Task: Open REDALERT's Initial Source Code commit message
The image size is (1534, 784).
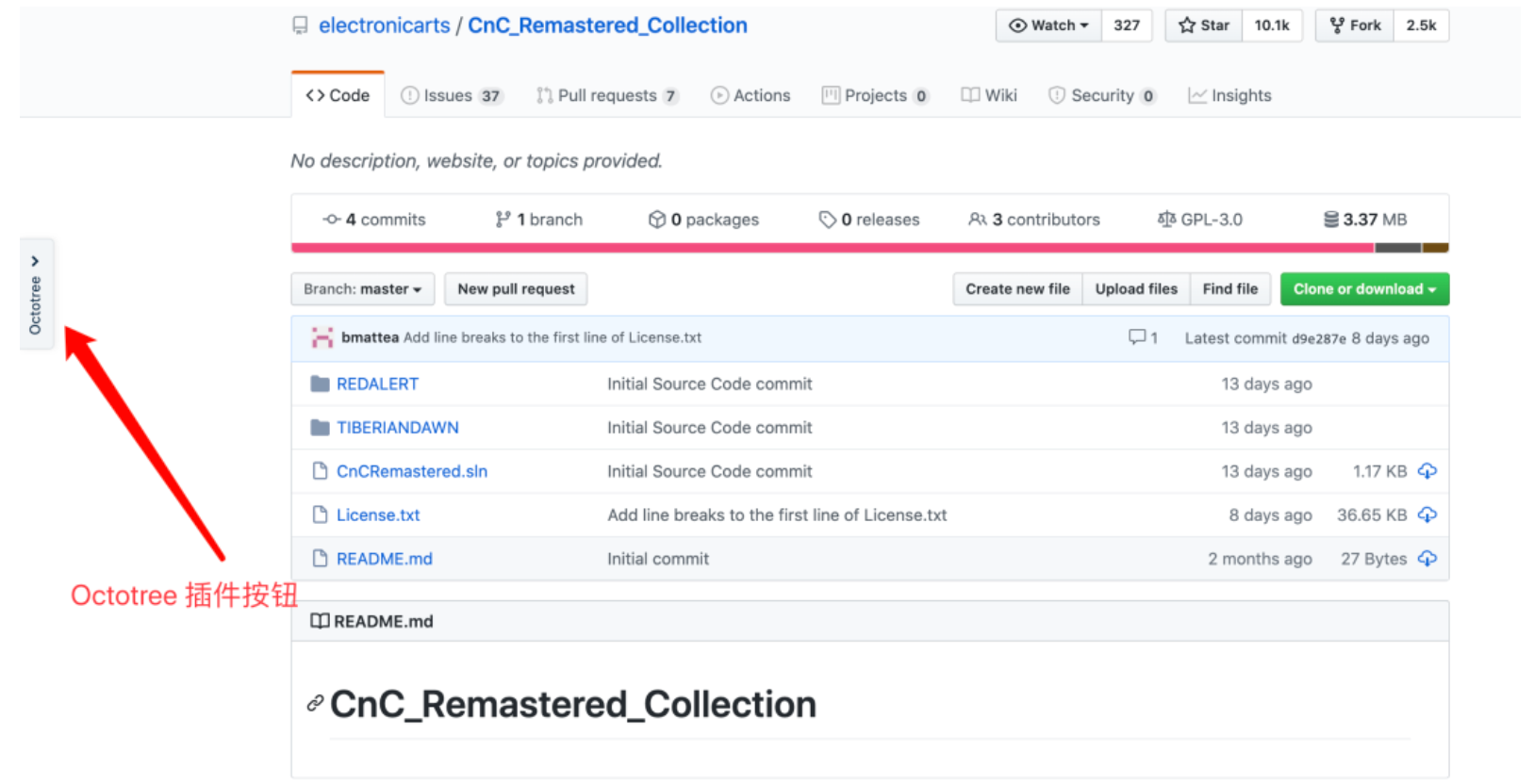Action: (709, 384)
